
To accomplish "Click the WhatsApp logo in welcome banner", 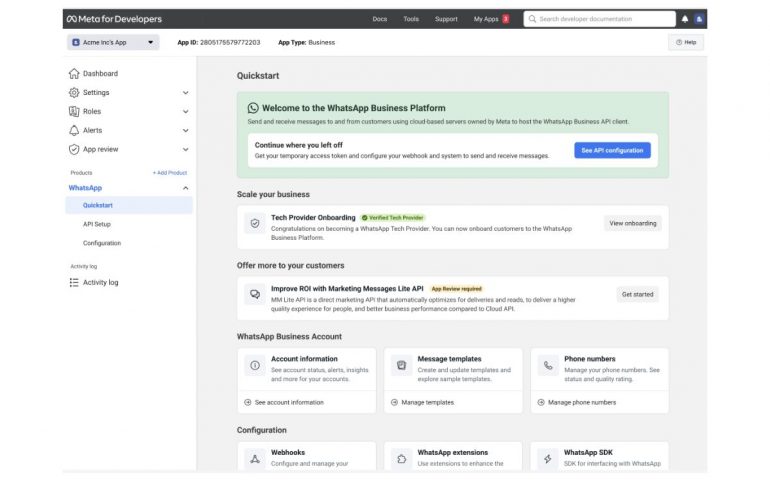I will (253, 108).
